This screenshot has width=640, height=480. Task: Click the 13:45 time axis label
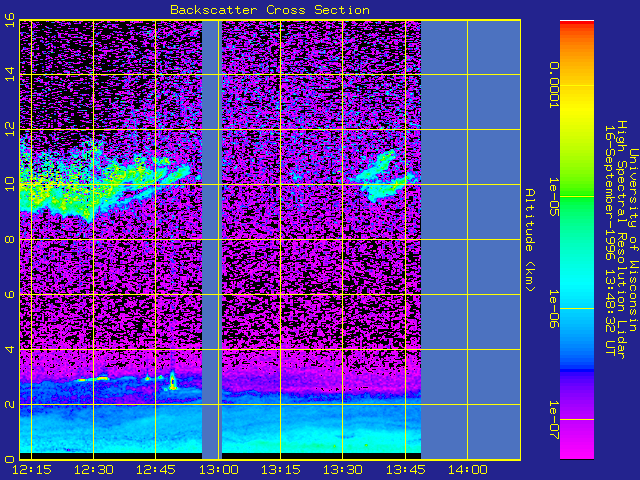pos(405,470)
